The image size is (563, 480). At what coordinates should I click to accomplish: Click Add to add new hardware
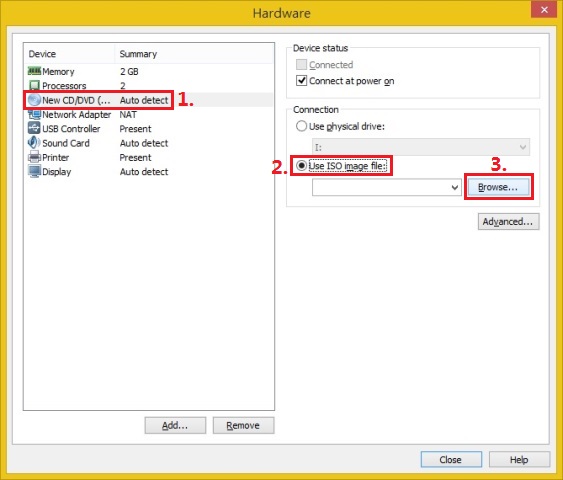point(175,425)
